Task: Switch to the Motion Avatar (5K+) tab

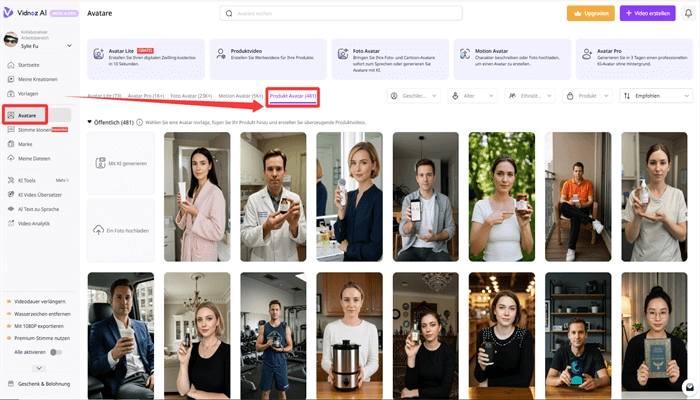Action: point(241,96)
